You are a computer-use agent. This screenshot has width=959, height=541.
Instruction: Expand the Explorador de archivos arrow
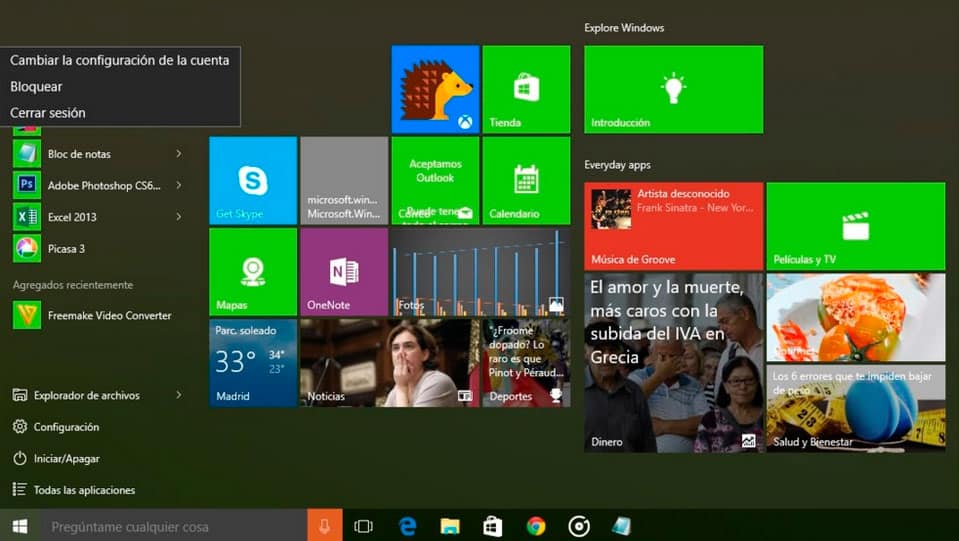[x=179, y=395]
